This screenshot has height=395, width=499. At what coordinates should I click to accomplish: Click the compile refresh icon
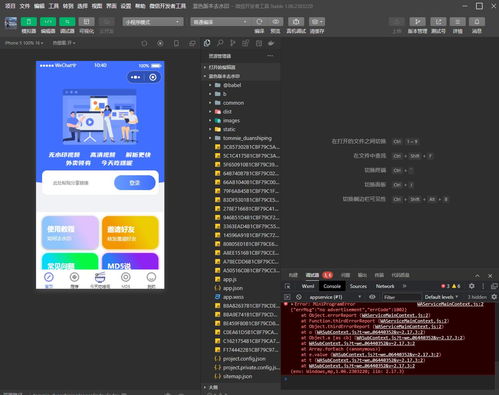tap(259, 22)
